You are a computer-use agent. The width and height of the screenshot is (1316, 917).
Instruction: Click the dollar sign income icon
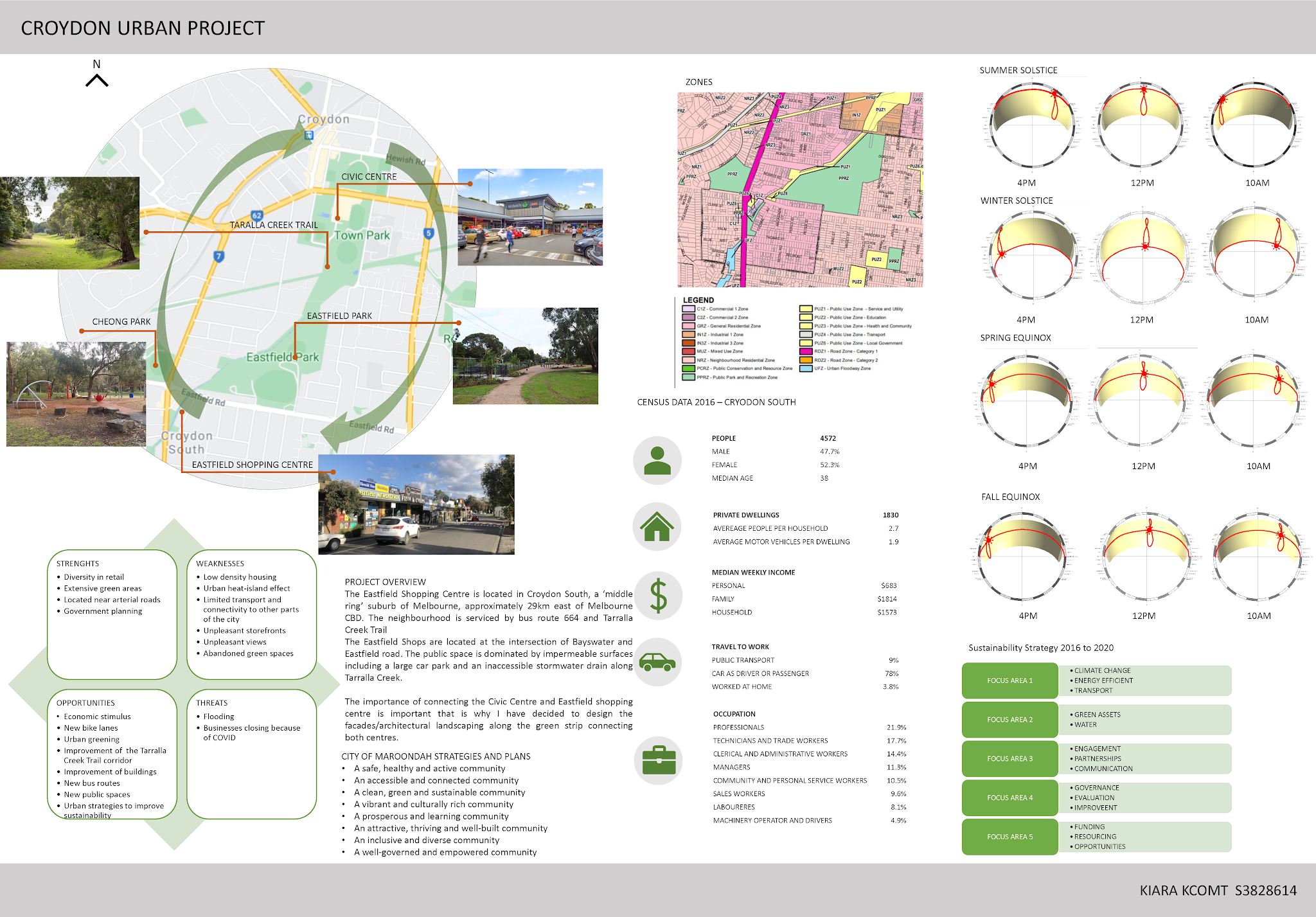tap(657, 595)
